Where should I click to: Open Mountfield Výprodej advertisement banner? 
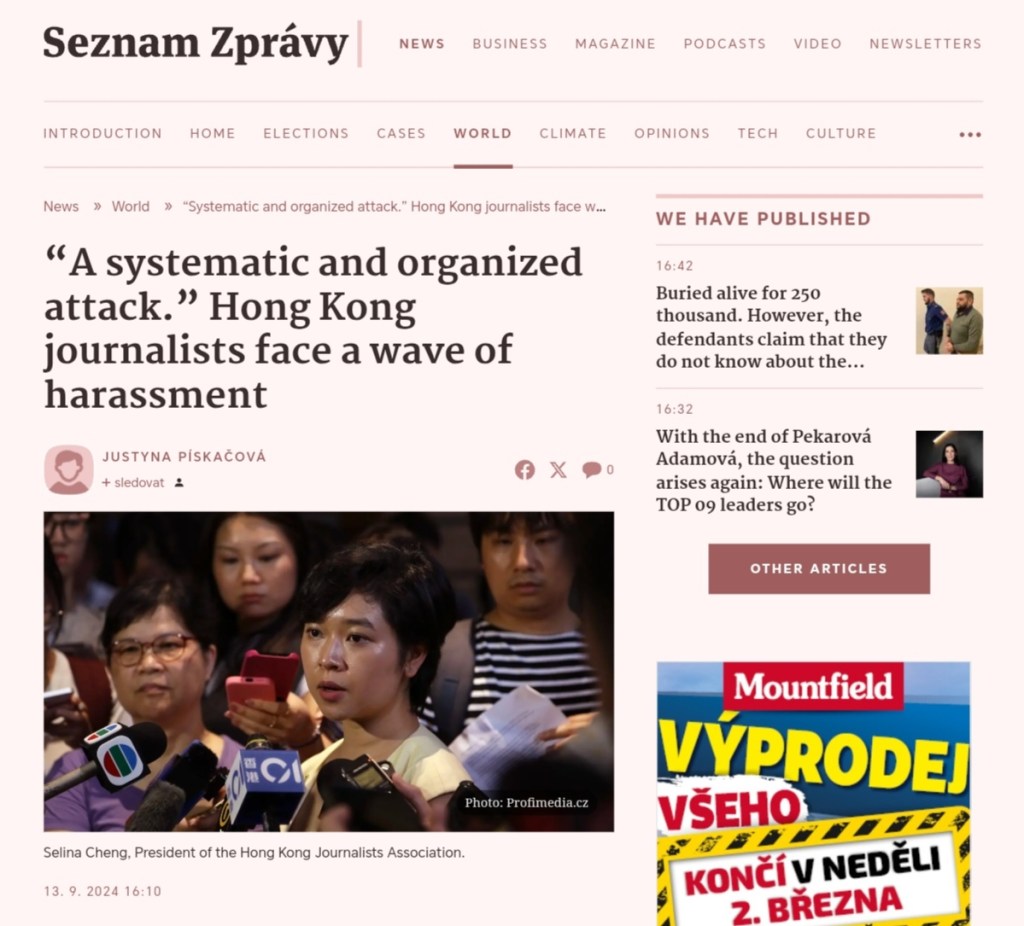[813, 793]
